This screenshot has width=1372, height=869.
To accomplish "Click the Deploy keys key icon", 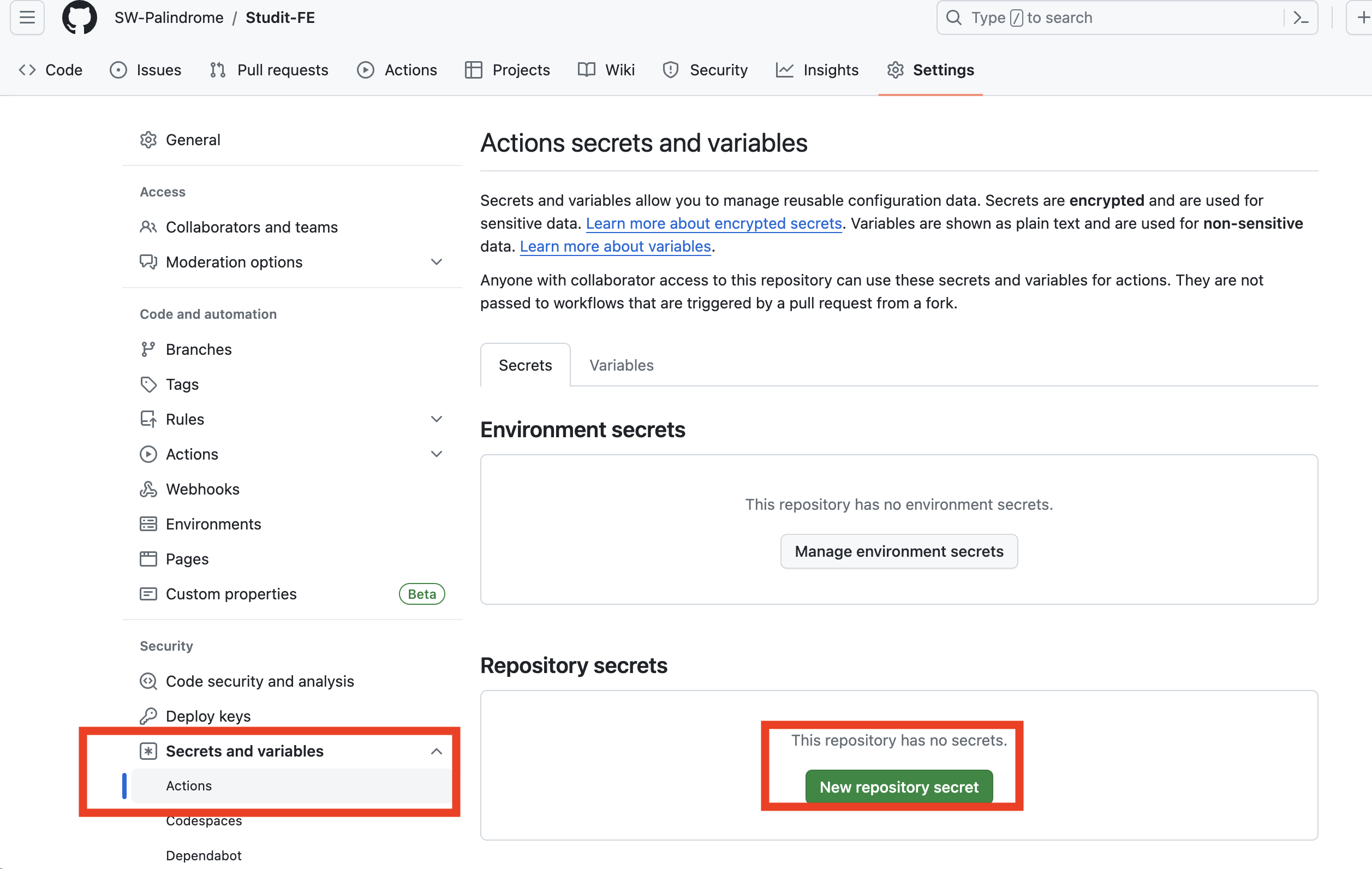I will tap(148, 716).
